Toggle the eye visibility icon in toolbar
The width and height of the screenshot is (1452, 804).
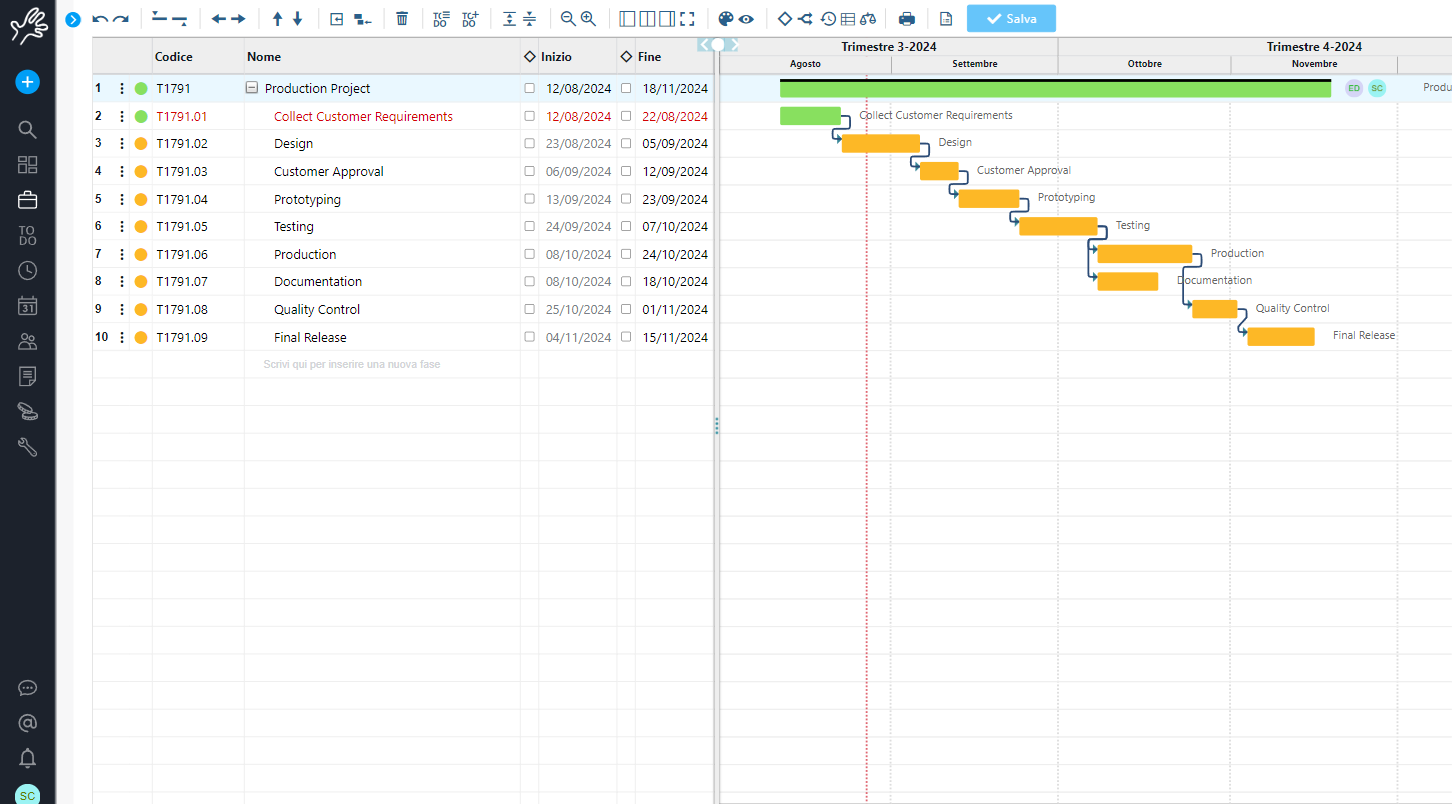tap(746, 19)
